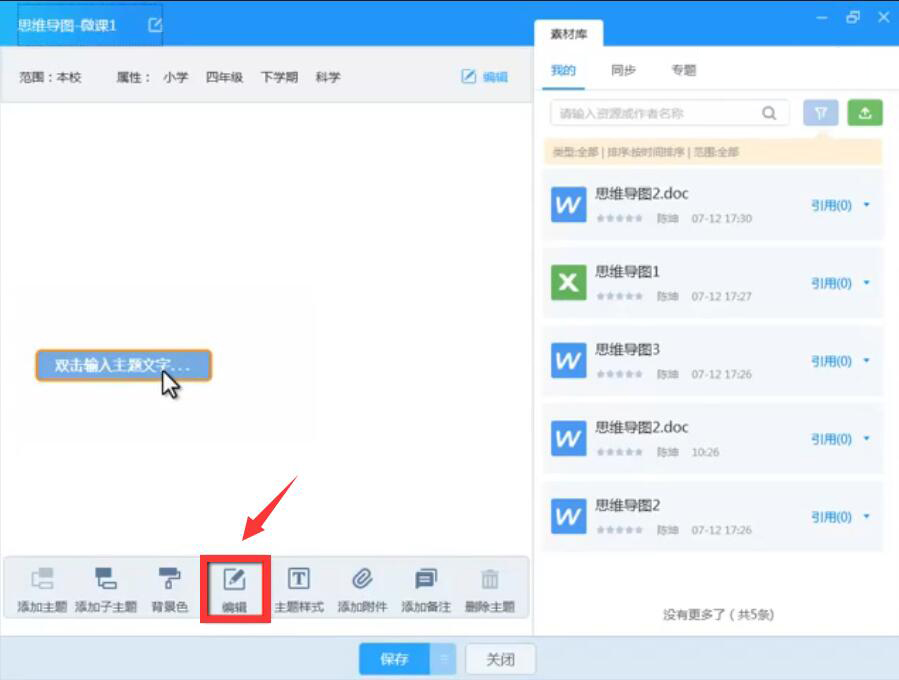Expand dropdown arrow for 思维导图2 07-12 17:26
This screenshot has width=899, height=680.
pyautogui.click(x=866, y=517)
